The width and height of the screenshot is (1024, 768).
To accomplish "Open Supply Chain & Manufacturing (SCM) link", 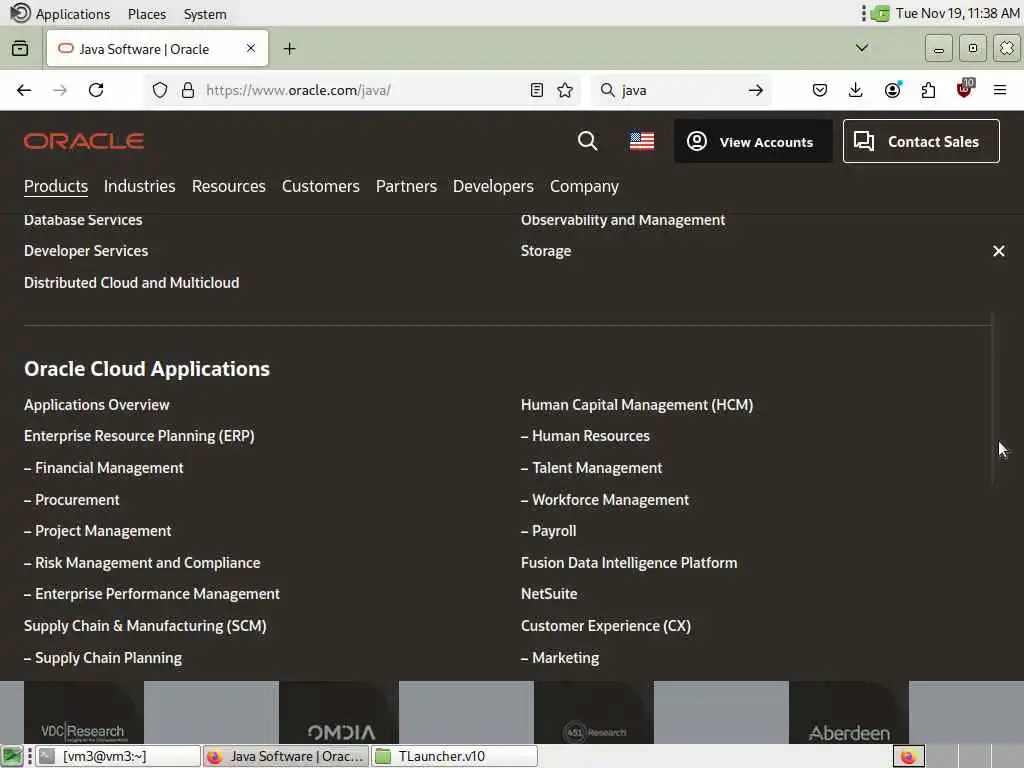I will (x=145, y=626).
